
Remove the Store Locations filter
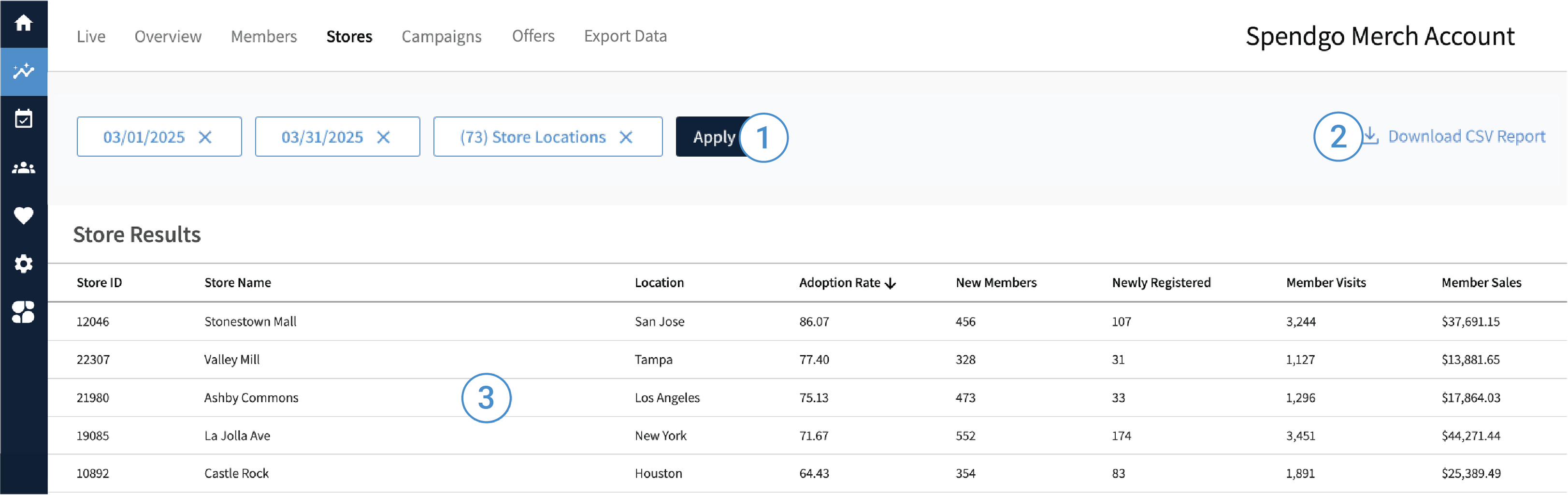point(626,137)
